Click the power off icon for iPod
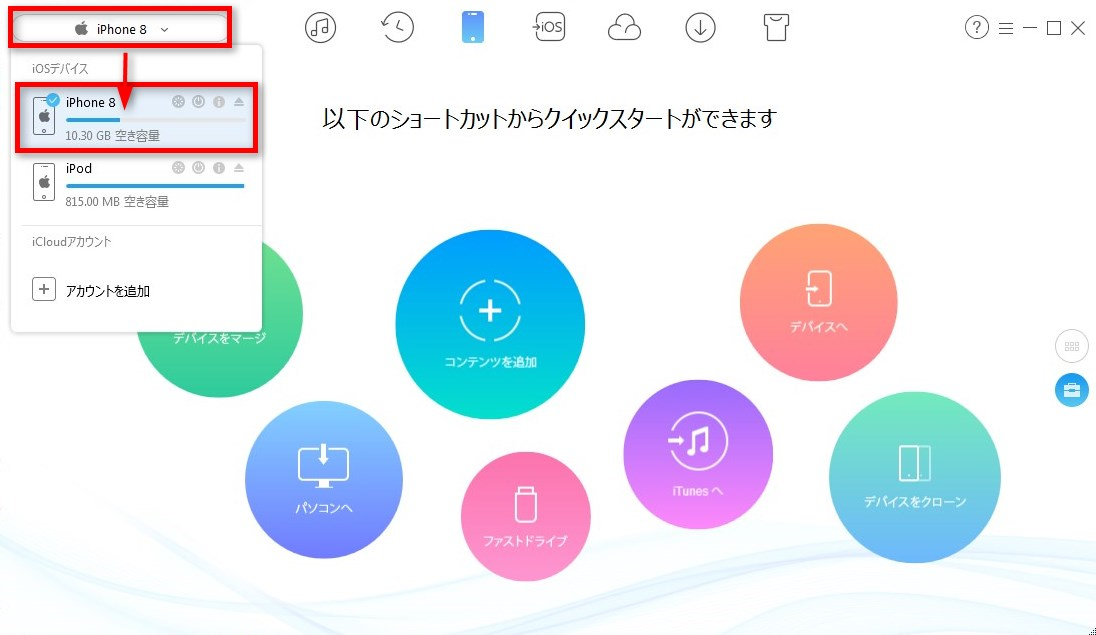Image resolution: width=1096 pixels, height=635 pixels. point(199,168)
